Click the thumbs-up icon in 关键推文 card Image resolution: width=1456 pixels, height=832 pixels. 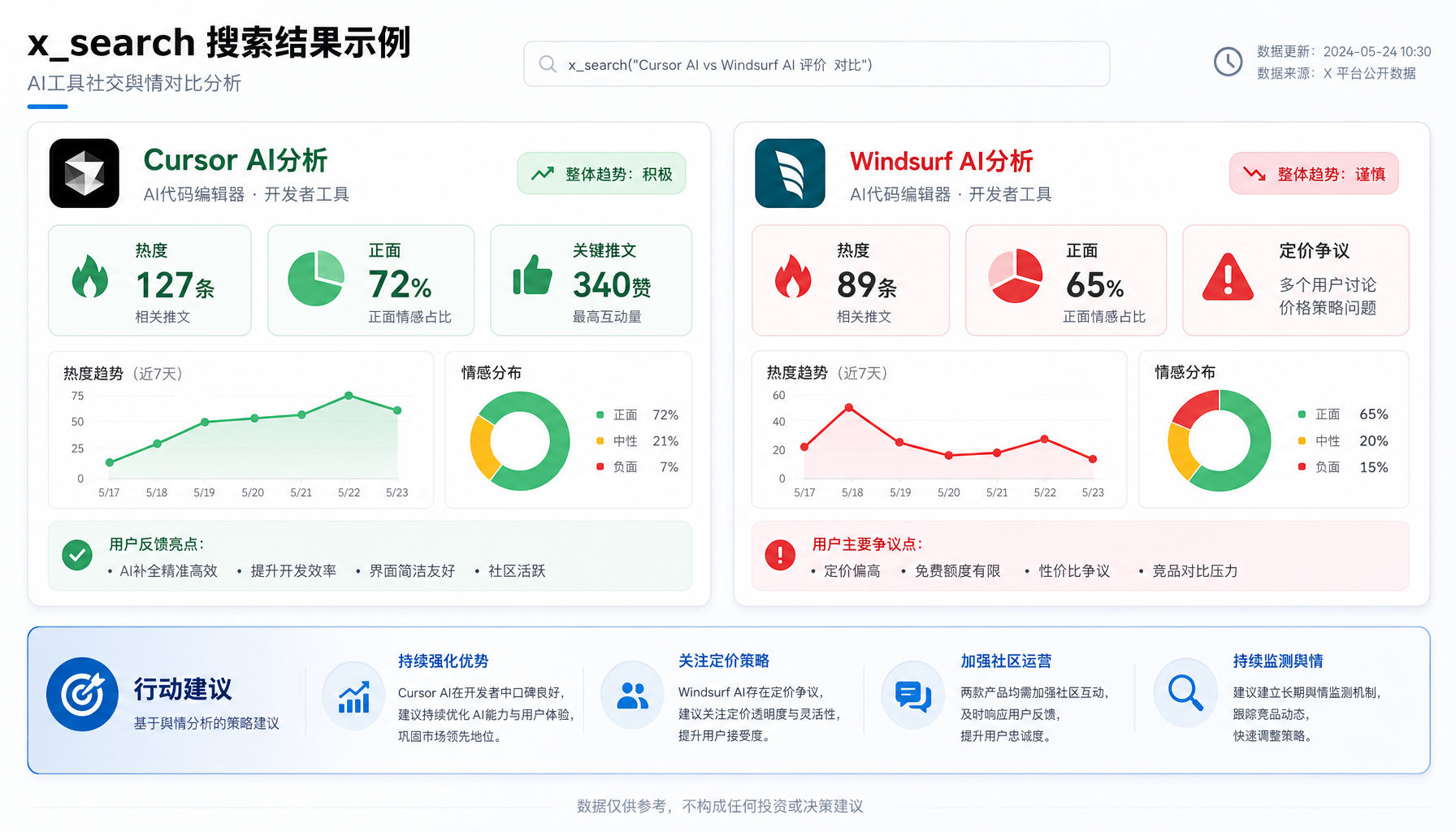[x=533, y=275]
